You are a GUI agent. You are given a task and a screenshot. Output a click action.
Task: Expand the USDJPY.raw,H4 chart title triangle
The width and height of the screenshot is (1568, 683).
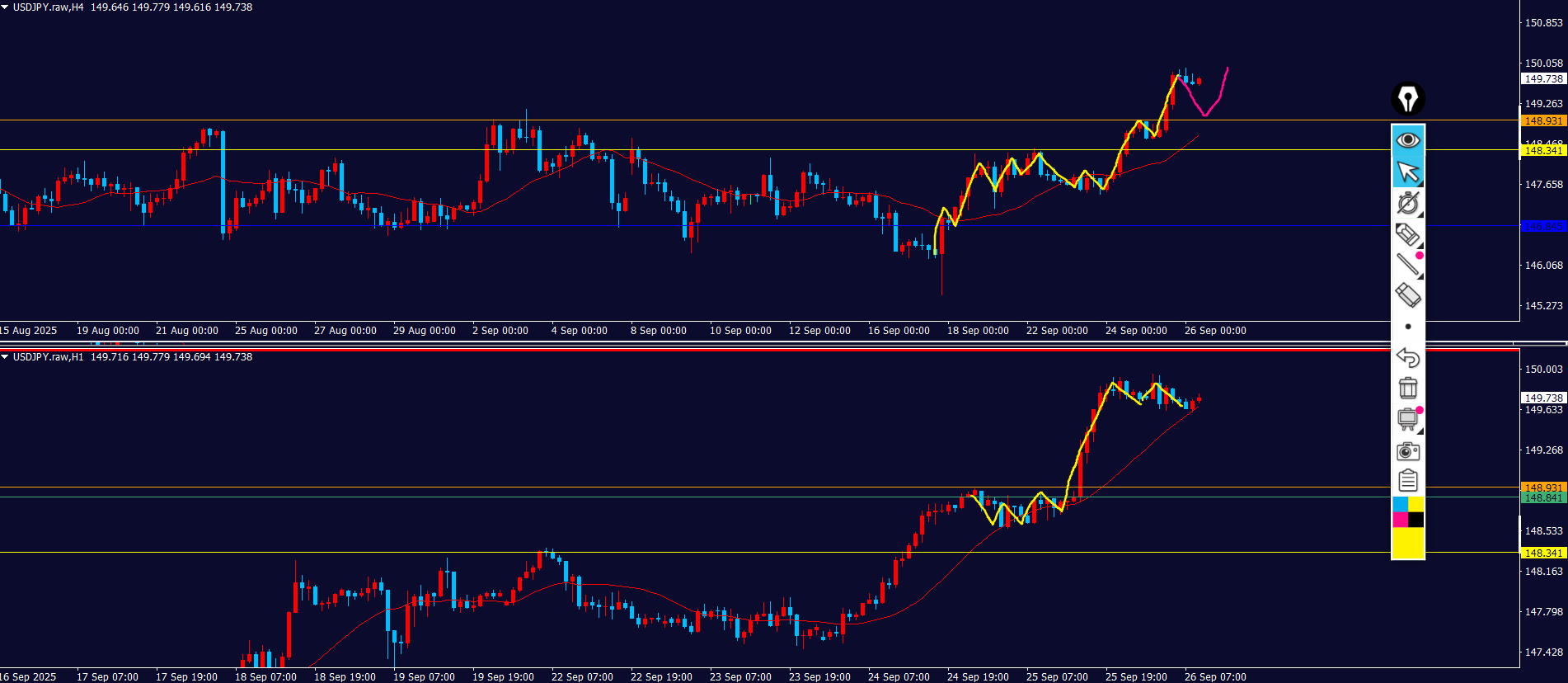[5, 7]
